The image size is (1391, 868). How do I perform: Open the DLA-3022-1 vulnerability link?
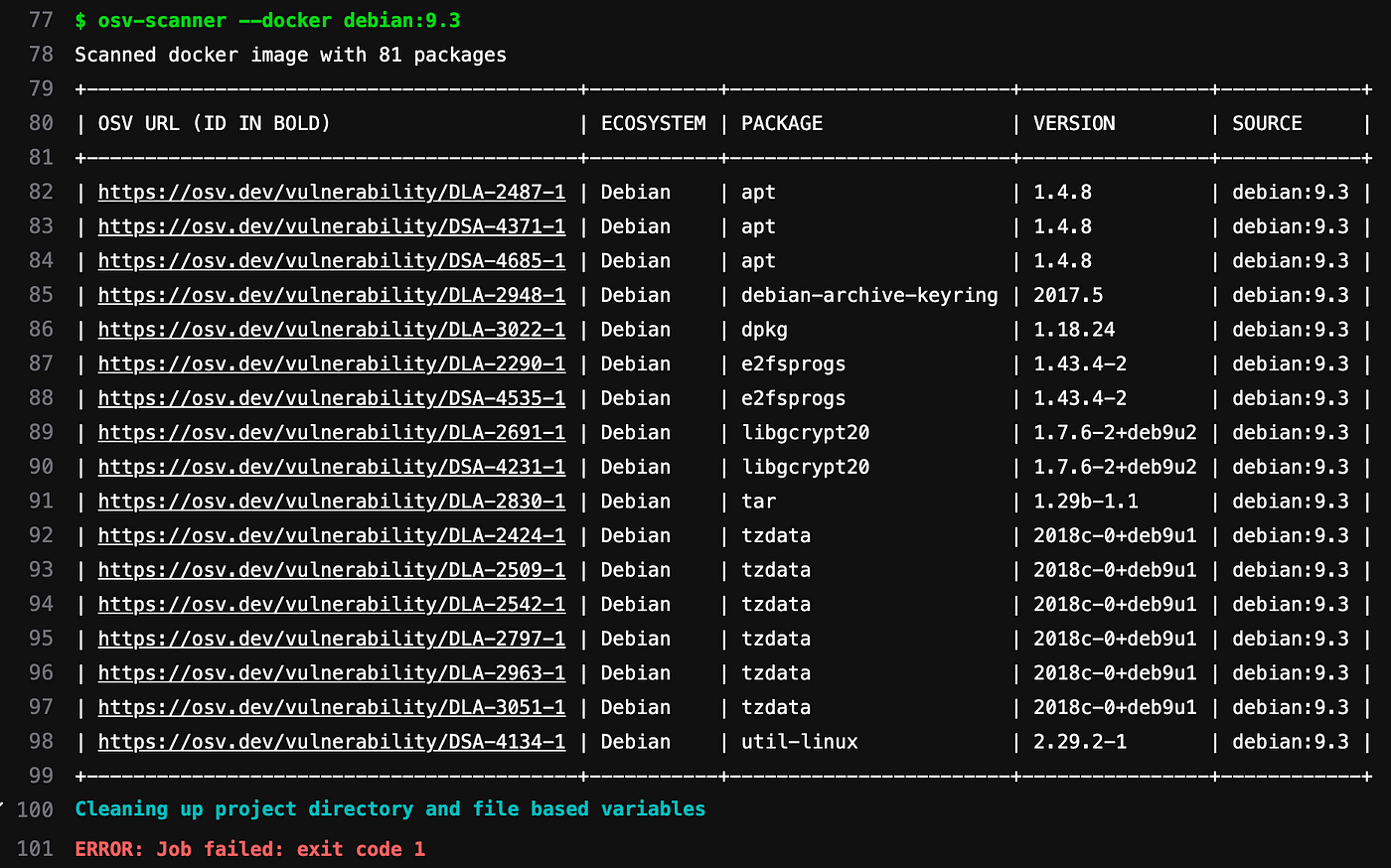pos(332,329)
